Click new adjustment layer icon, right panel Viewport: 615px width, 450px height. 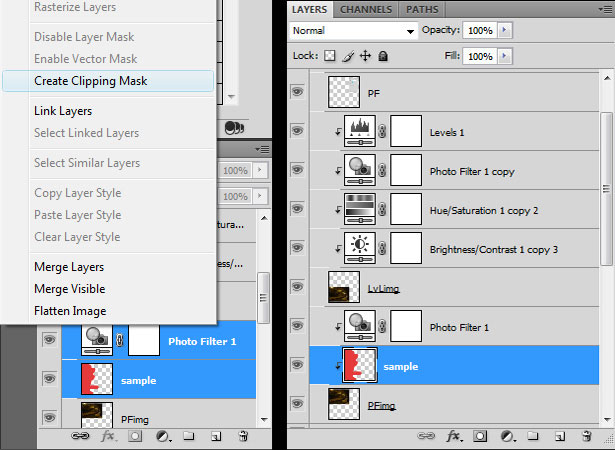(x=507, y=436)
